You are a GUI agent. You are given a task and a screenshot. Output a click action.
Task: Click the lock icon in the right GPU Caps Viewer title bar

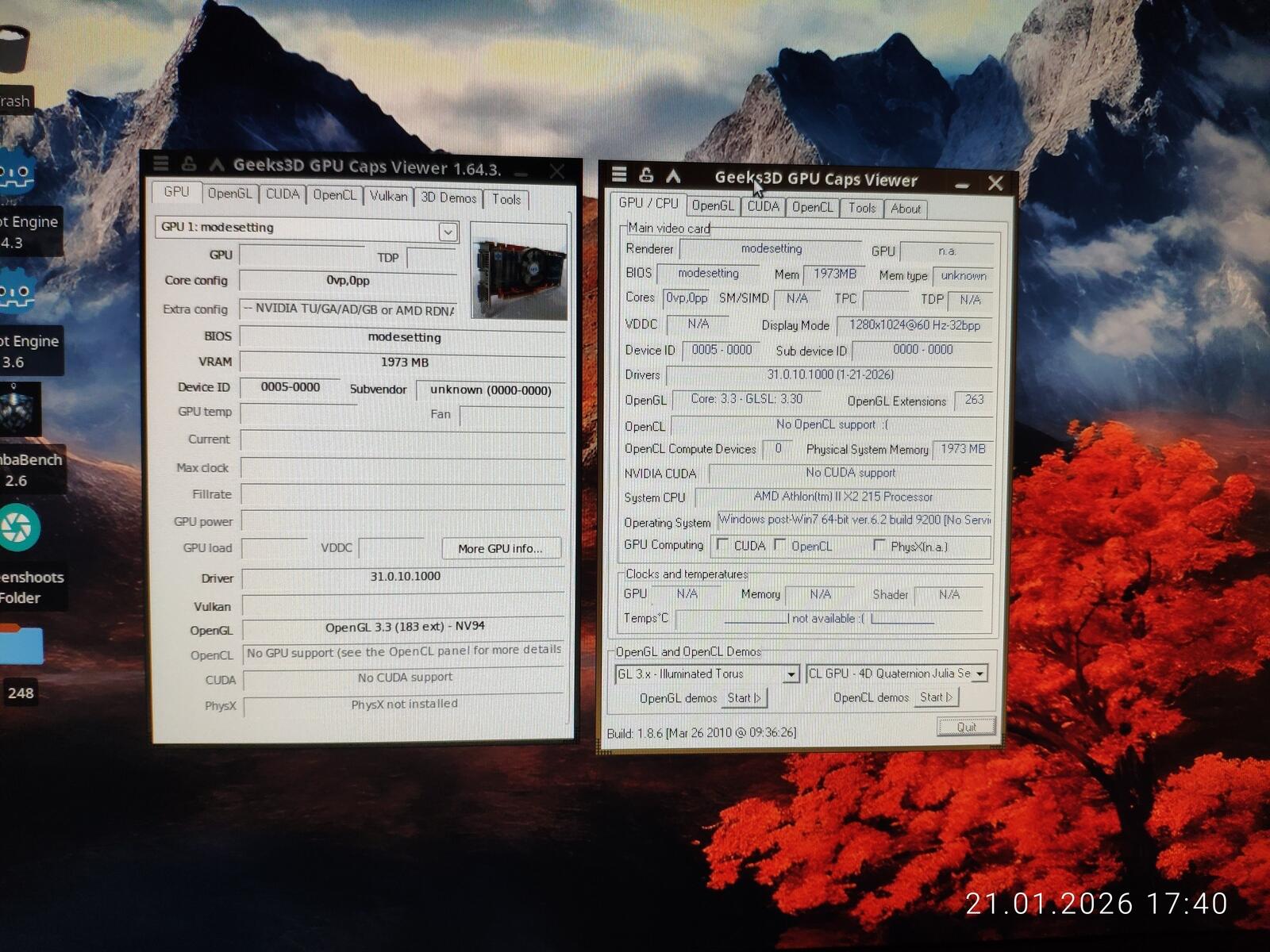[x=646, y=175]
